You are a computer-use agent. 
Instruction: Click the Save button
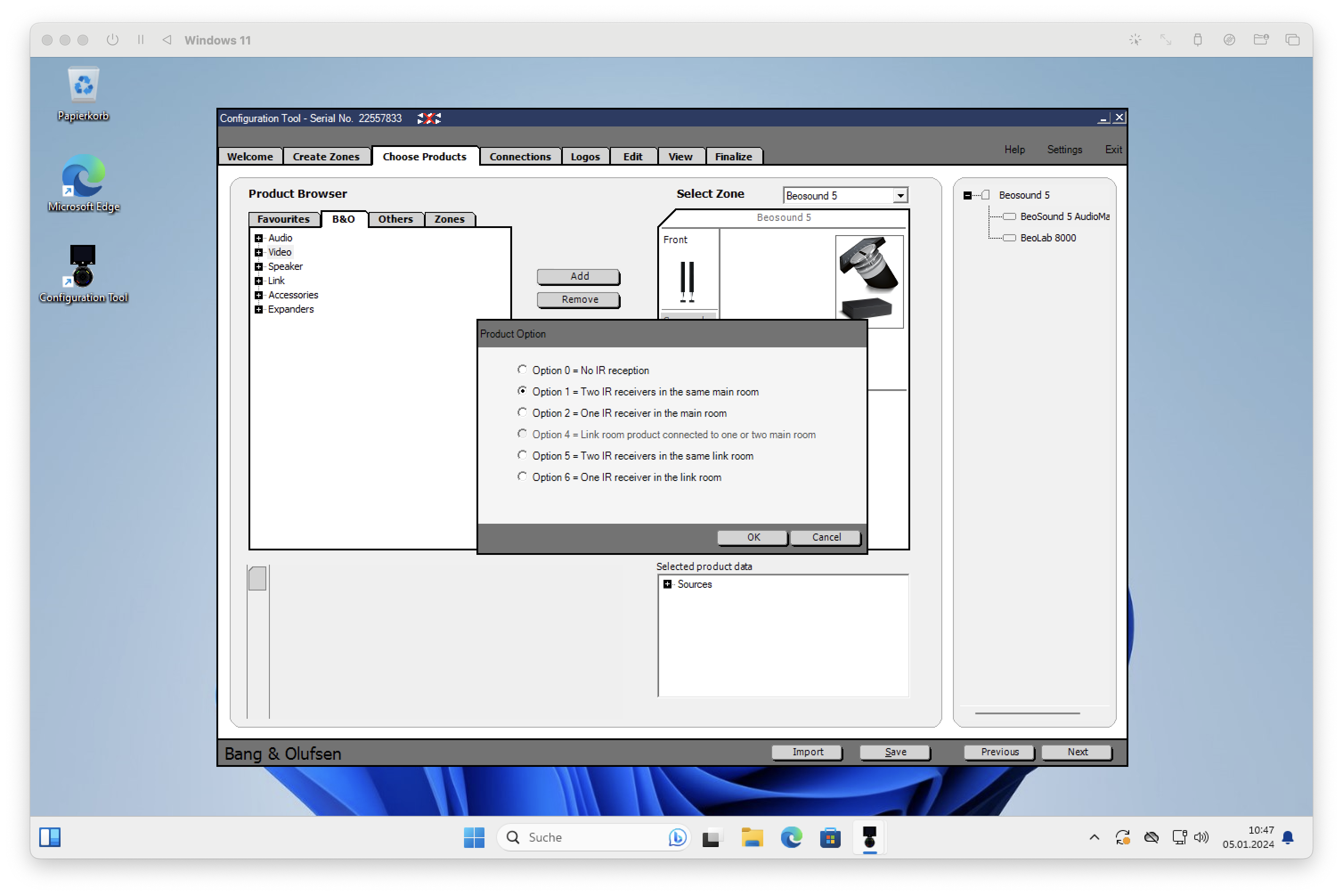click(895, 752)
